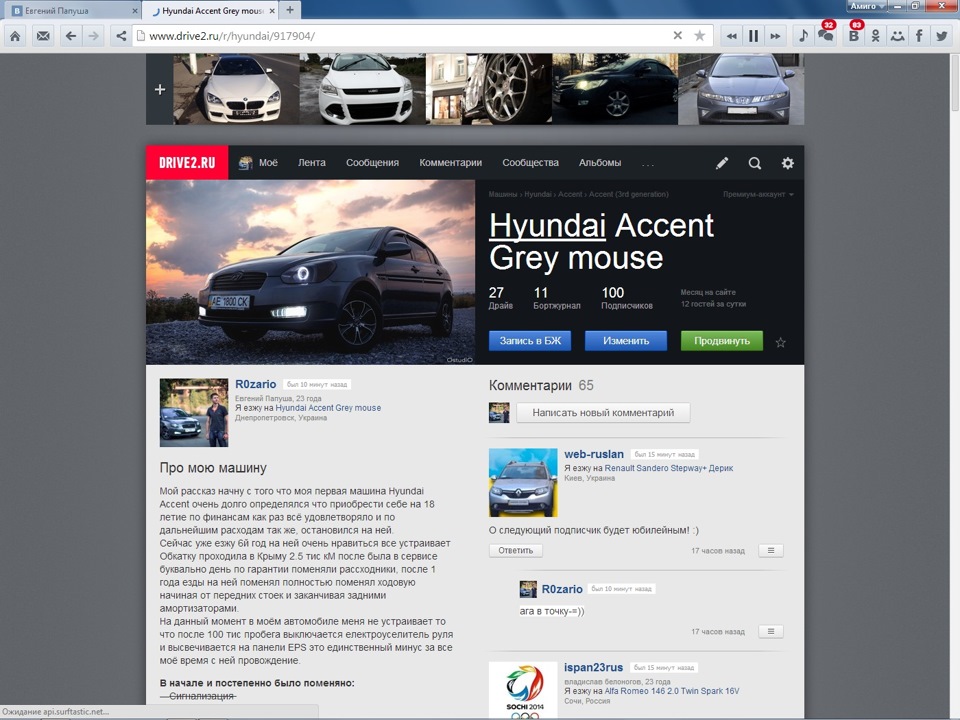Stop page loading with the X icon
The height and width of the screenshot is (720, 960).
677,36
